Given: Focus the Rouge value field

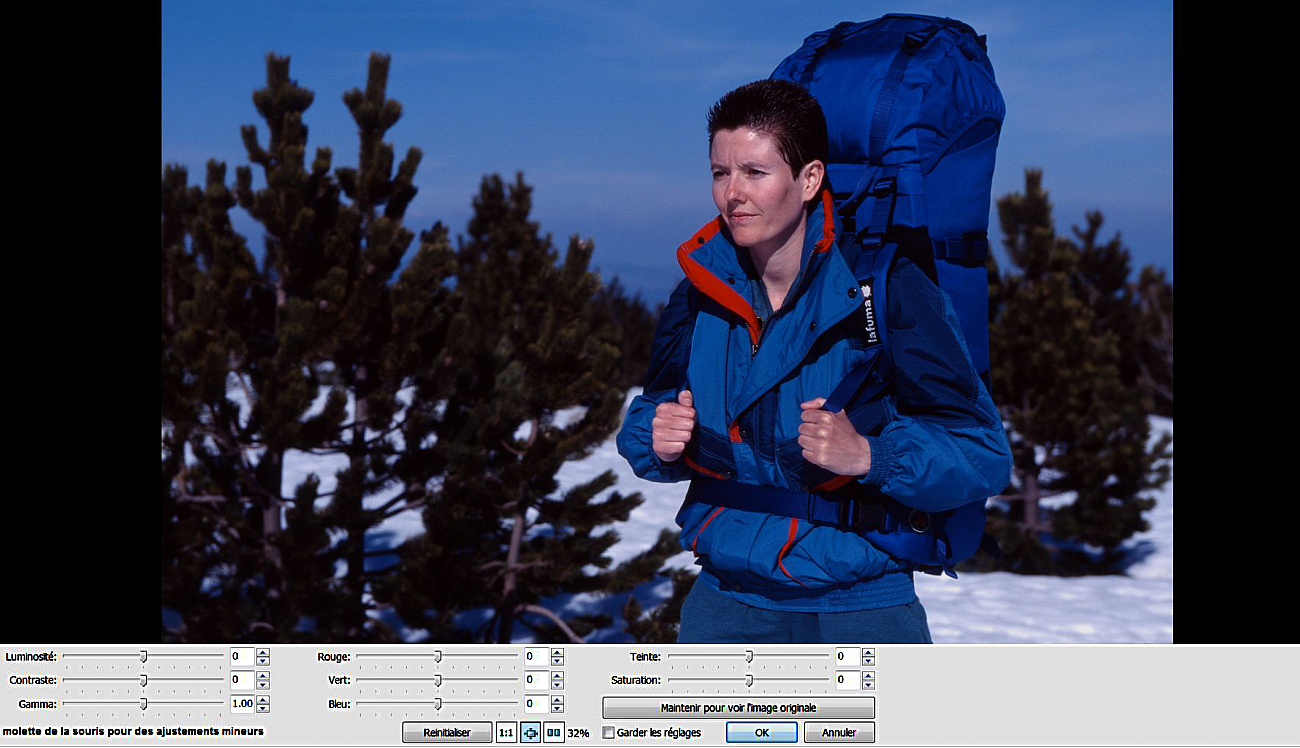Looking at the screenshot, I should click(537, 657).
